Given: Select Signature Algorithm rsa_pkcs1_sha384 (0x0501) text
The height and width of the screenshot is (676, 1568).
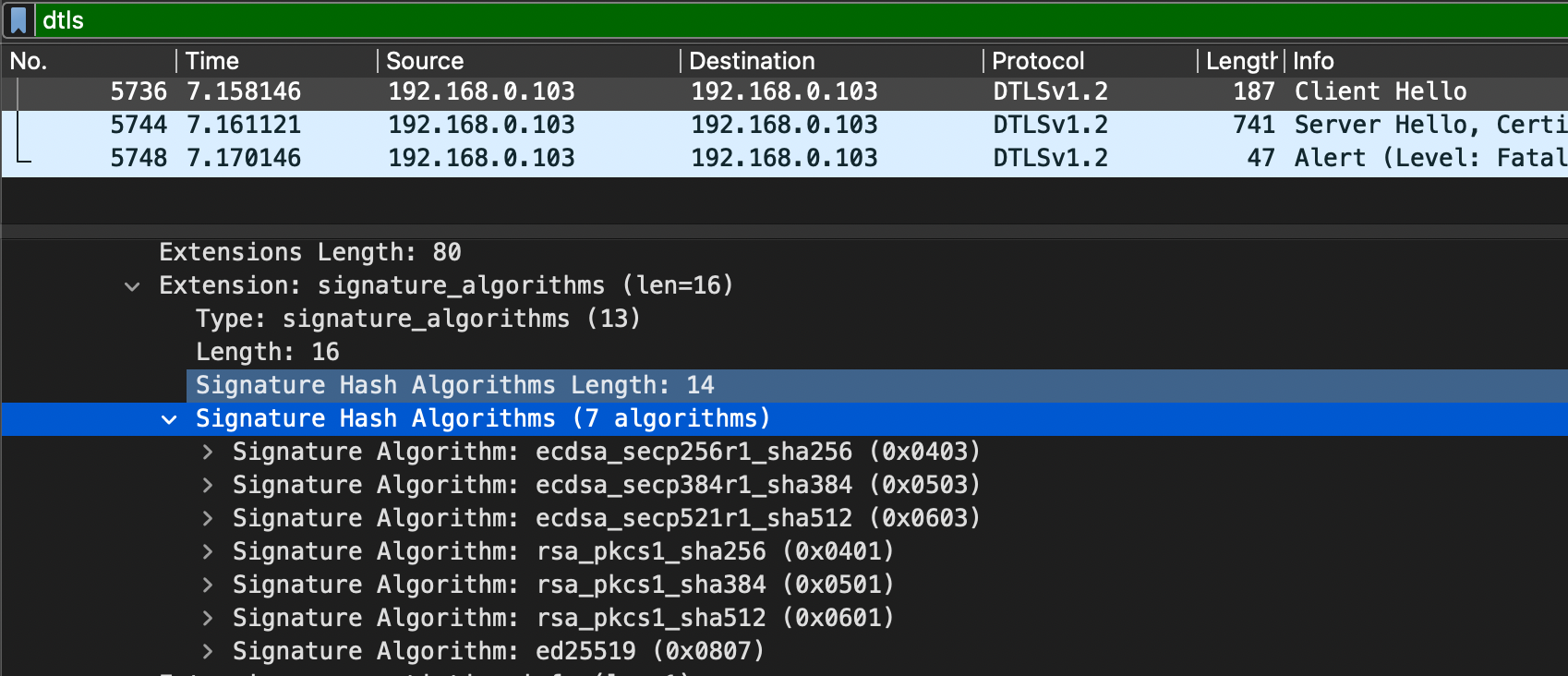Looking at the screenshot, I should pyautogui.click(x=563, y=585).
